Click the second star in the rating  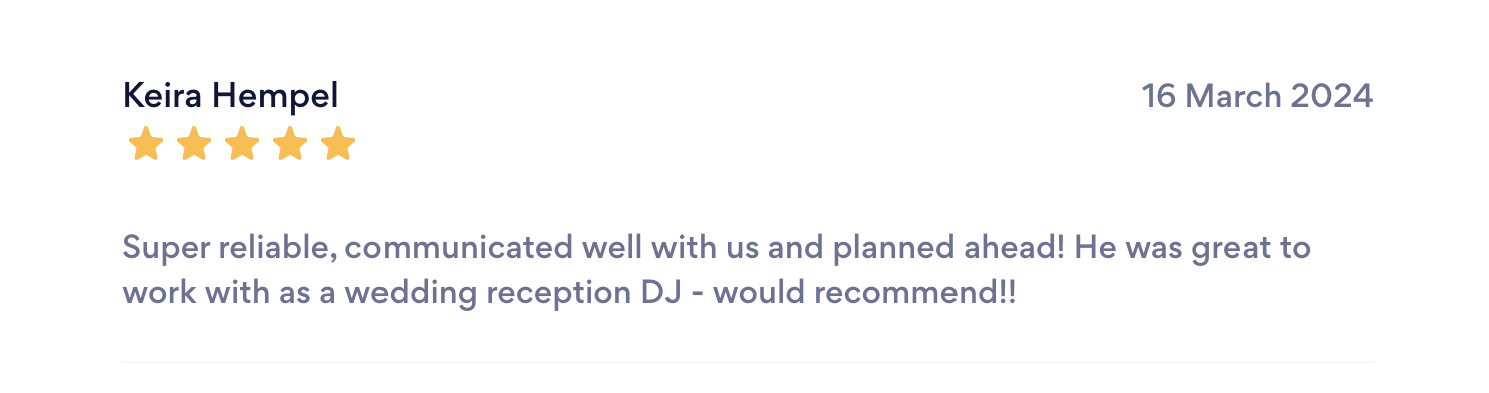pyautogui.click(x=194, y=144)
